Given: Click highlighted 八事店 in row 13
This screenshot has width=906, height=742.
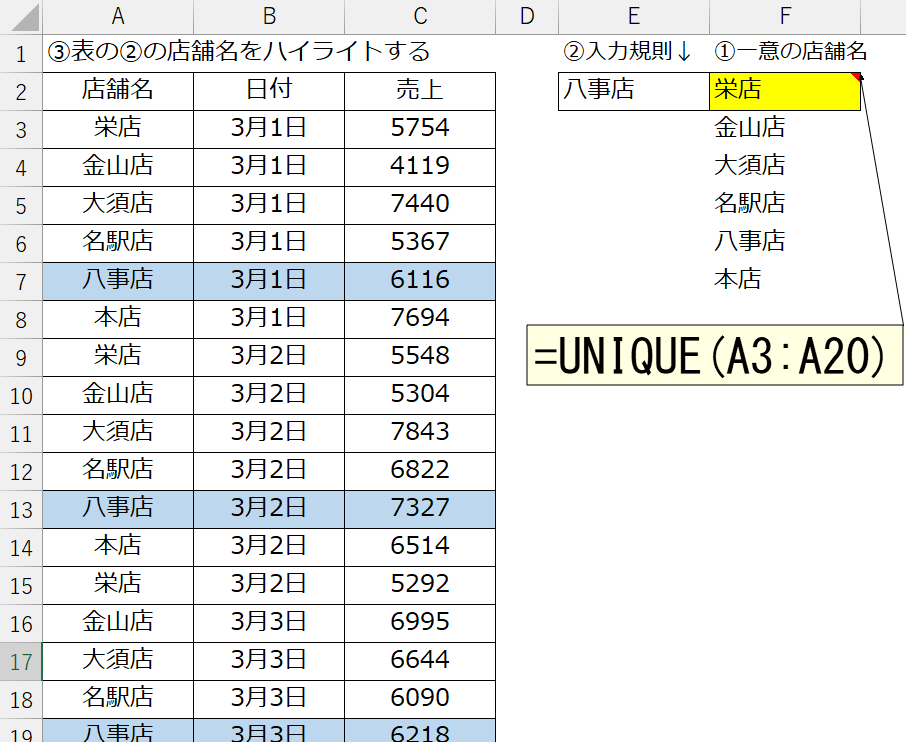Looking at the screenshot, I should [x=118, y=509].
